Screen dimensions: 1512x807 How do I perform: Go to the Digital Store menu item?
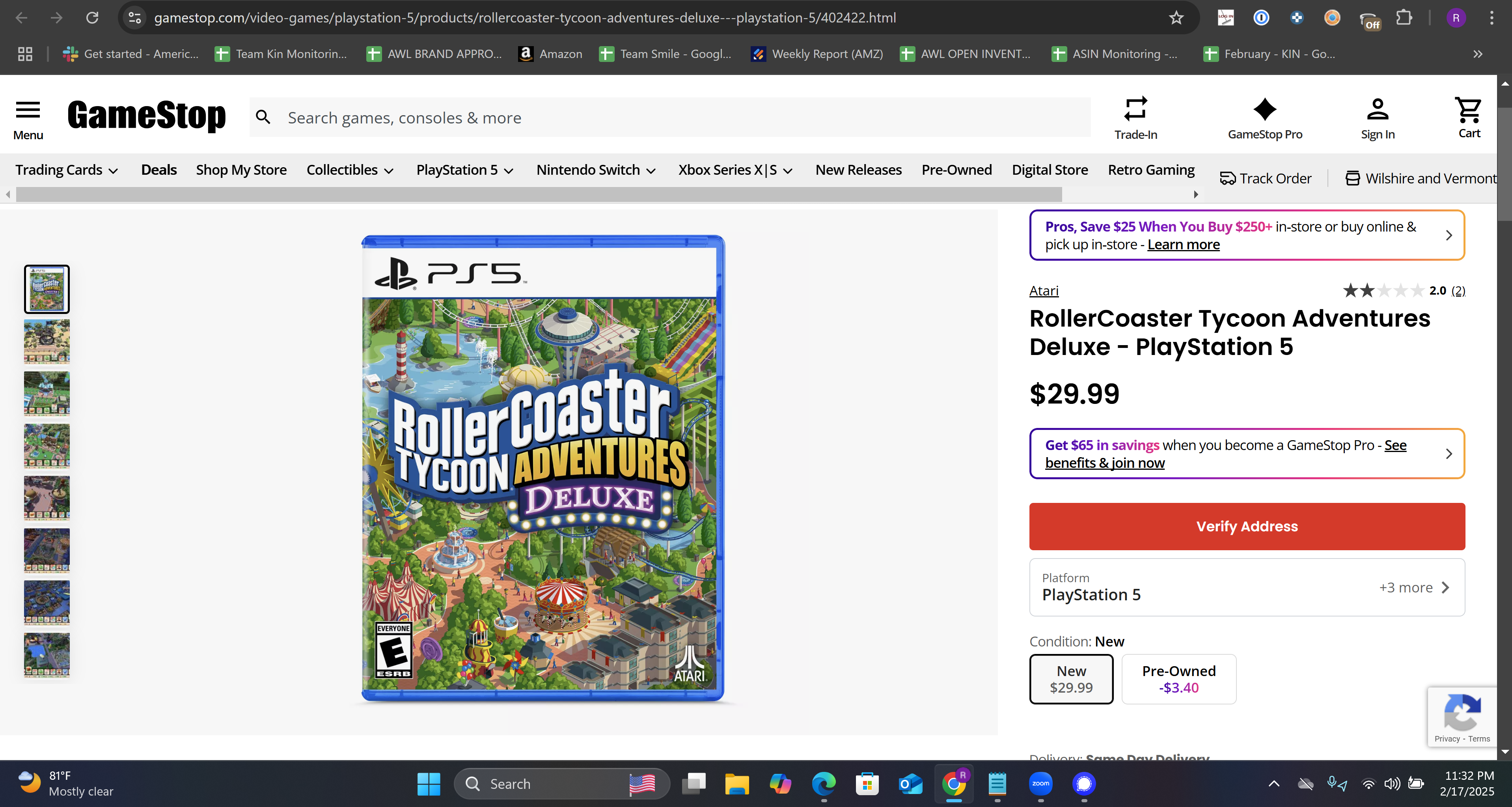[1050, 170]
